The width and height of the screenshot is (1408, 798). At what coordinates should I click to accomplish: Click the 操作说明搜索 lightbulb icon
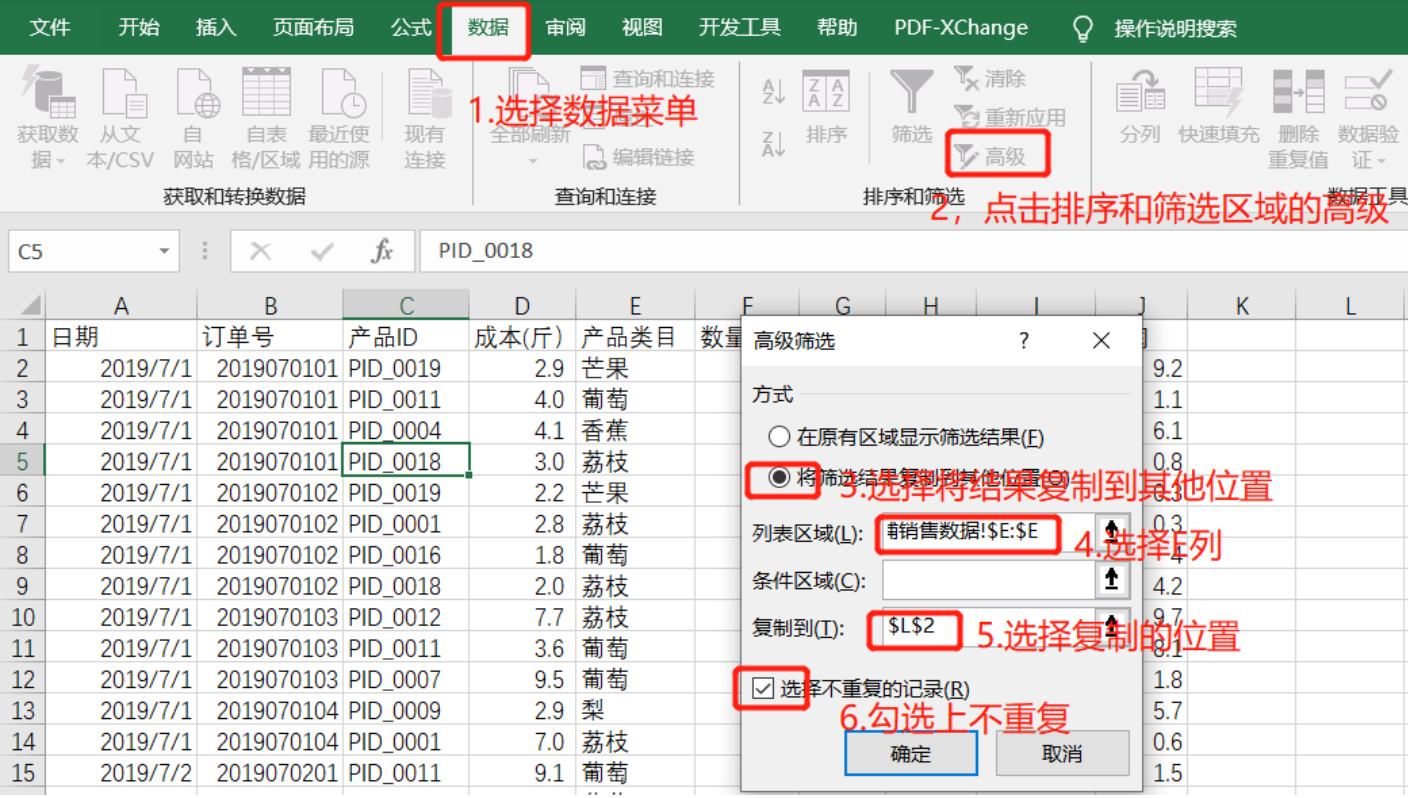[1082, 28]
